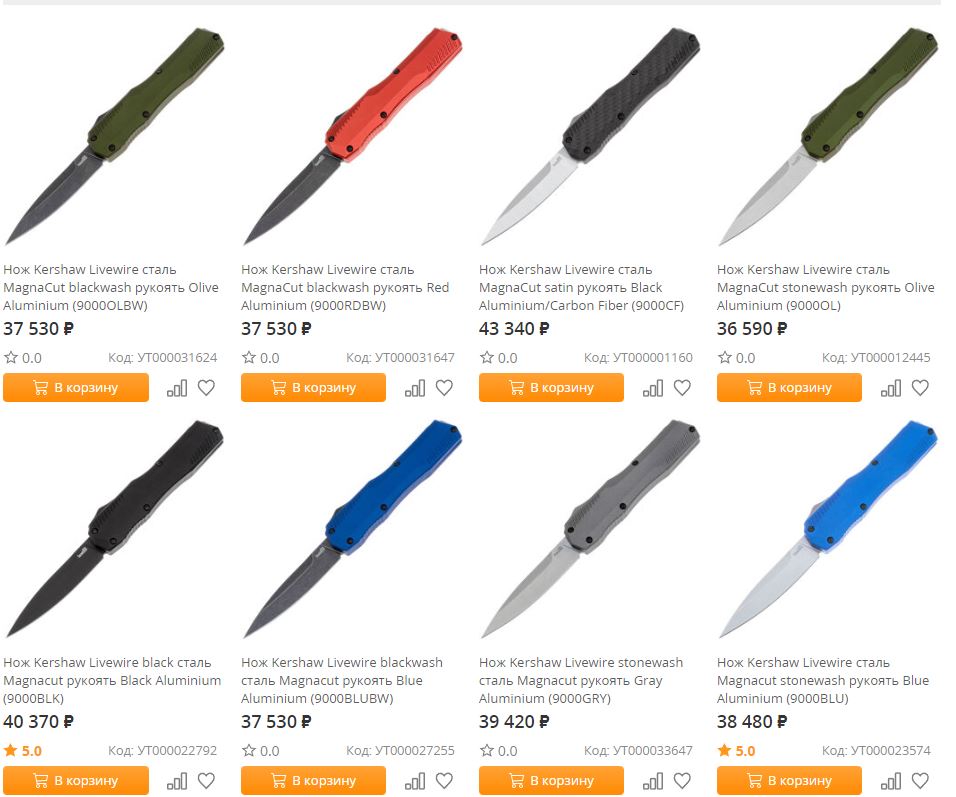Add Olive blackwash 9000OLBW knife to favorites
Image resolution: width=956 pixels, height=797 pixels.
click(x=206, y=388)
